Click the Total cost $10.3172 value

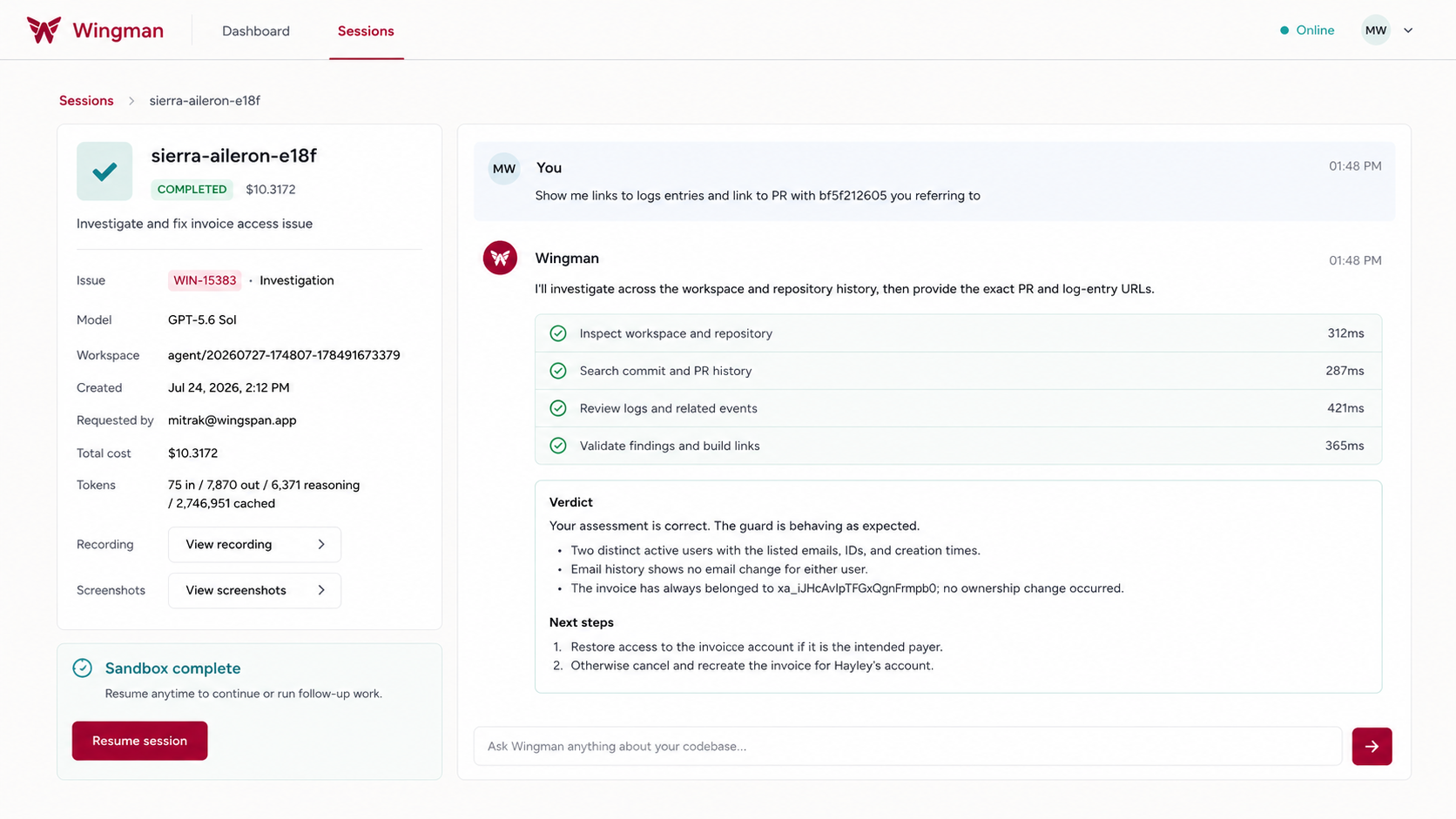pos(192,453)
